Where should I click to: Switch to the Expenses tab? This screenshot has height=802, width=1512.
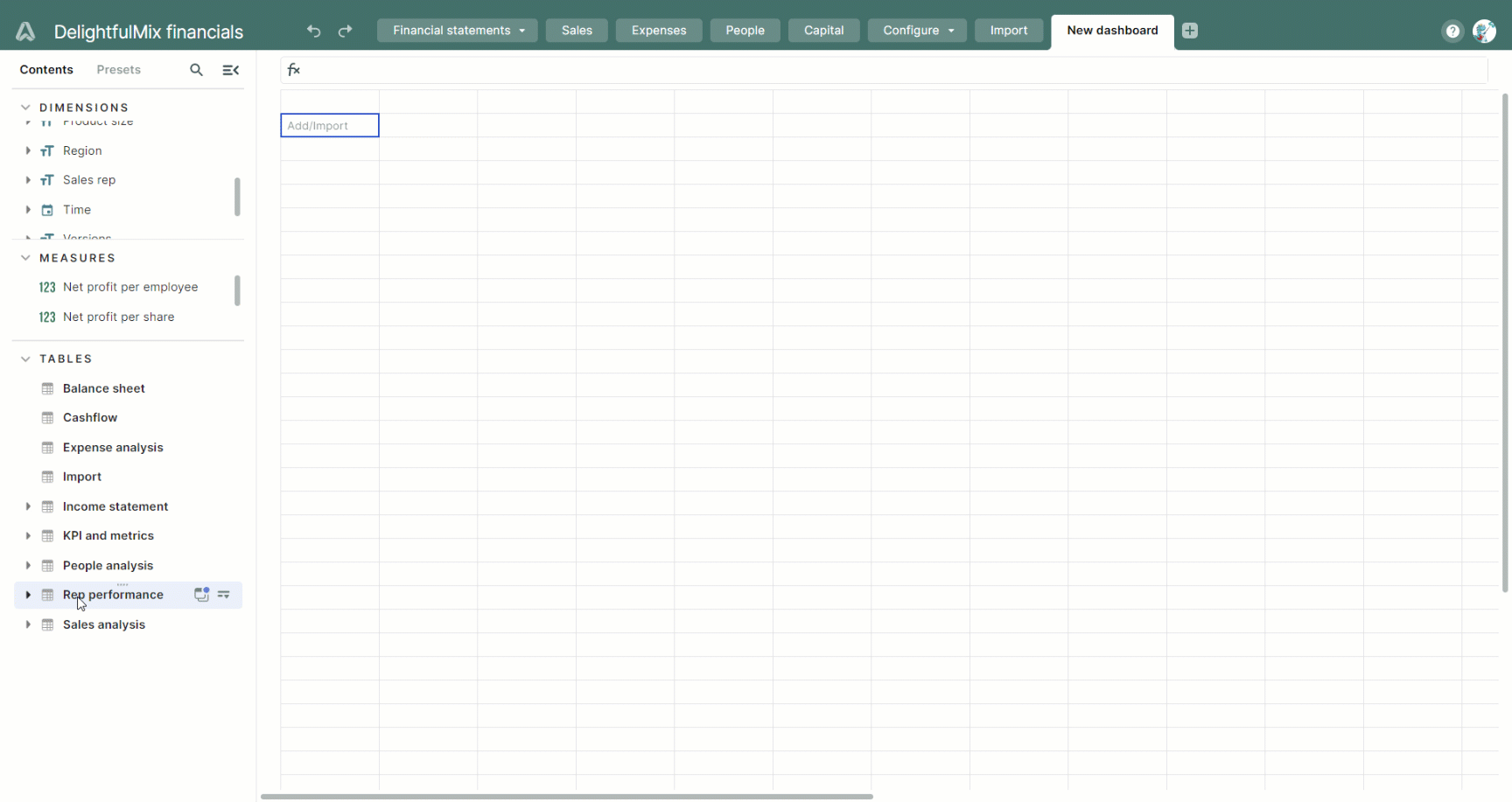[659, 31]
